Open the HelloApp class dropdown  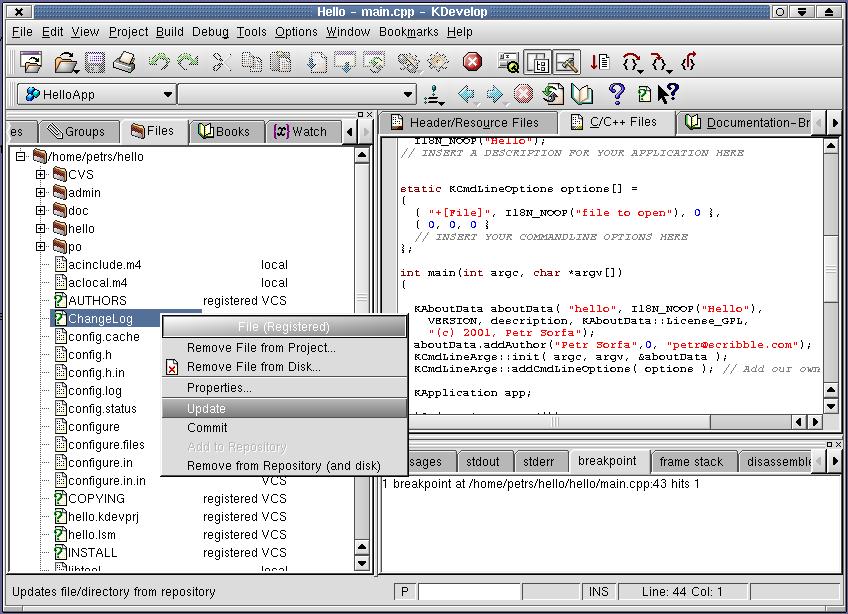96,95
